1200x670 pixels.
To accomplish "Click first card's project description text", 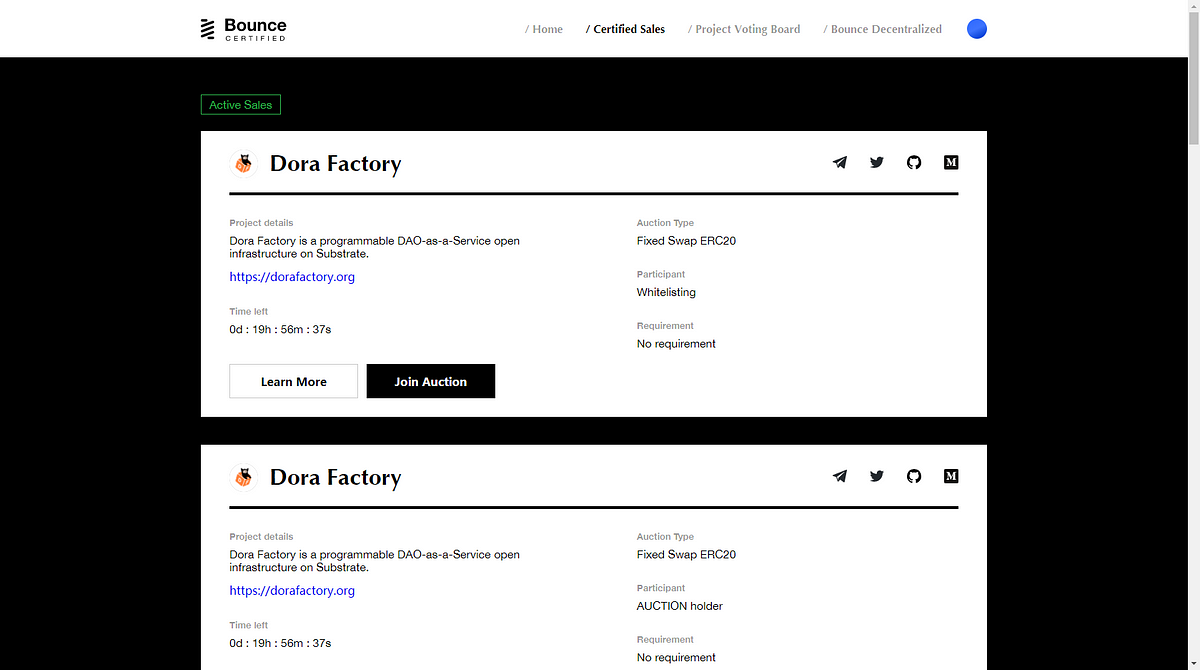I will click(375, 247).
